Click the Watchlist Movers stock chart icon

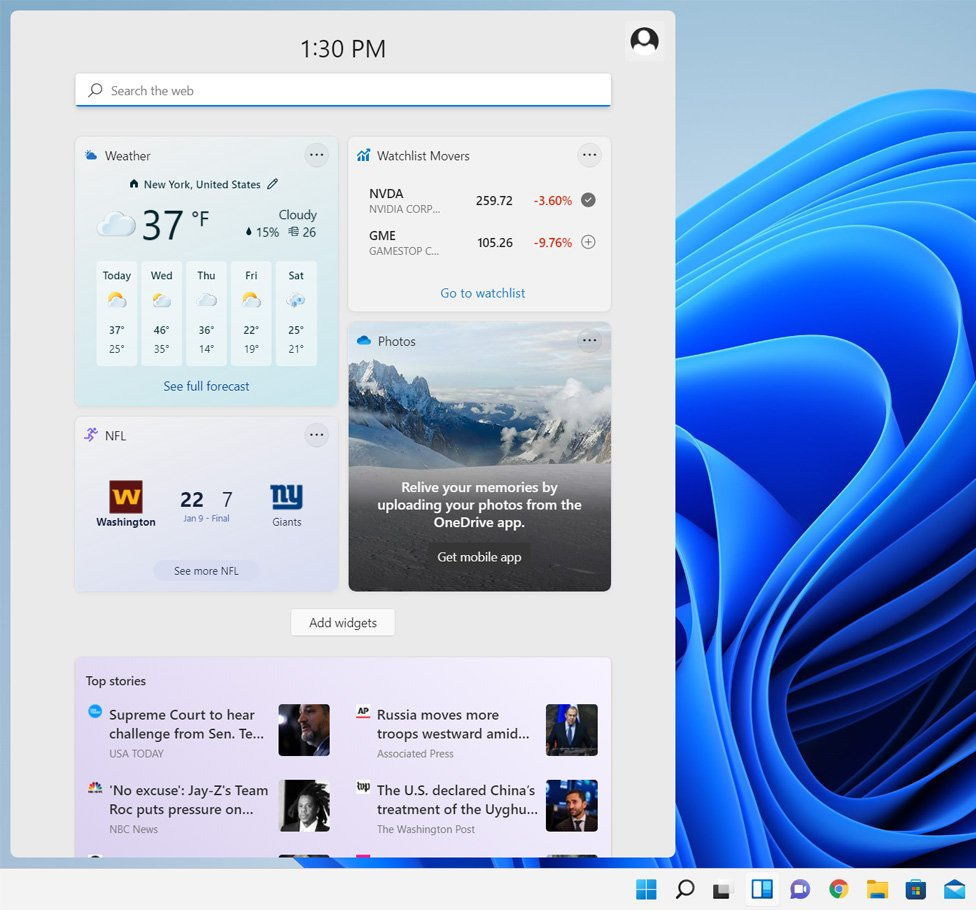click(x=362, y=156)
